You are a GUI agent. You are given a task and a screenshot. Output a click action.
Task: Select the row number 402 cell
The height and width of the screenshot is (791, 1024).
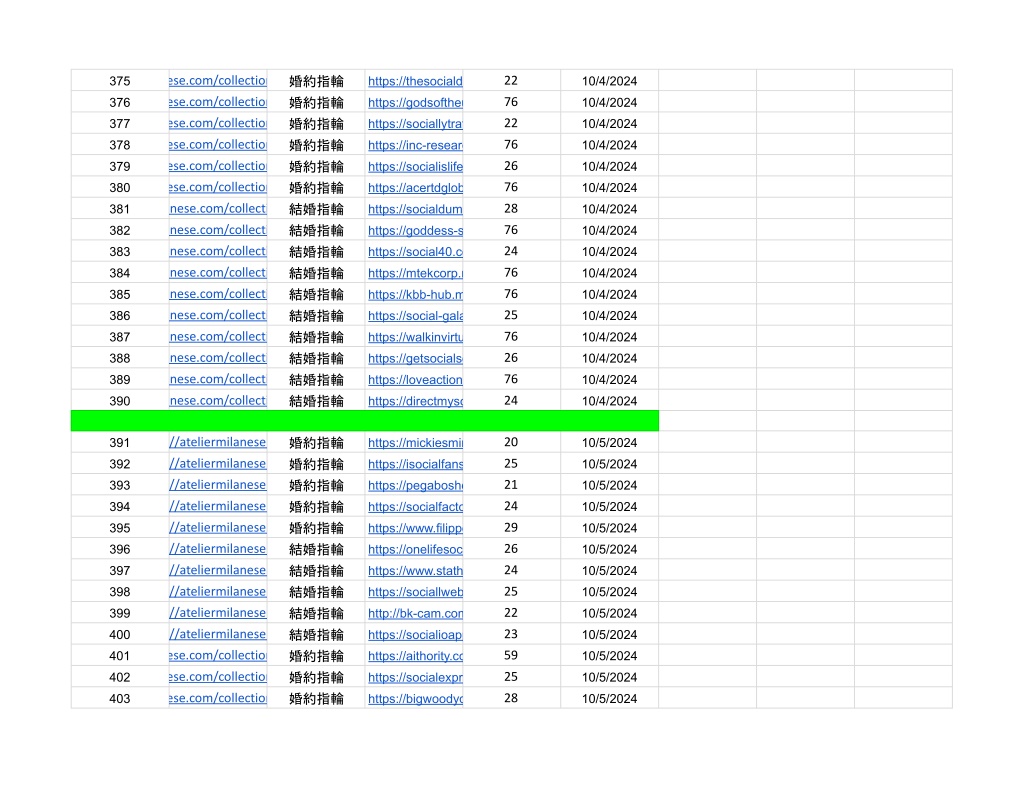[120, 677]
